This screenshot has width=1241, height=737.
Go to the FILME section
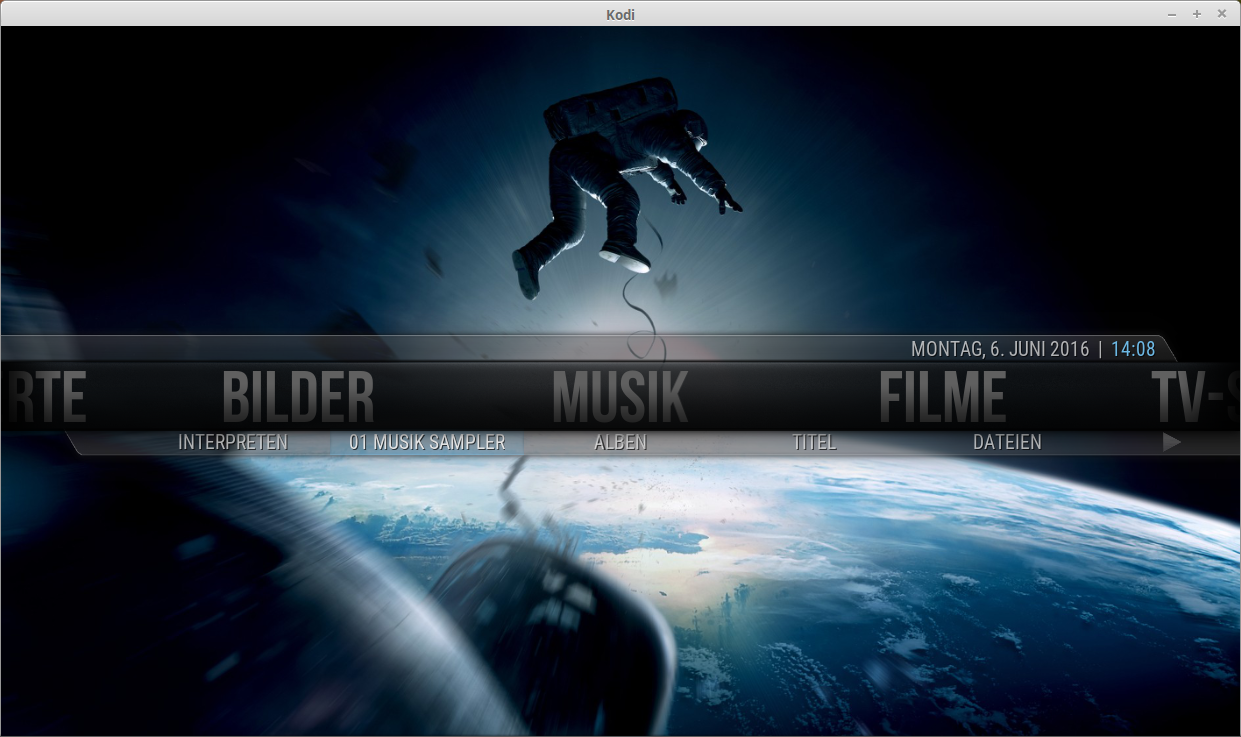(x=942, y=397)
